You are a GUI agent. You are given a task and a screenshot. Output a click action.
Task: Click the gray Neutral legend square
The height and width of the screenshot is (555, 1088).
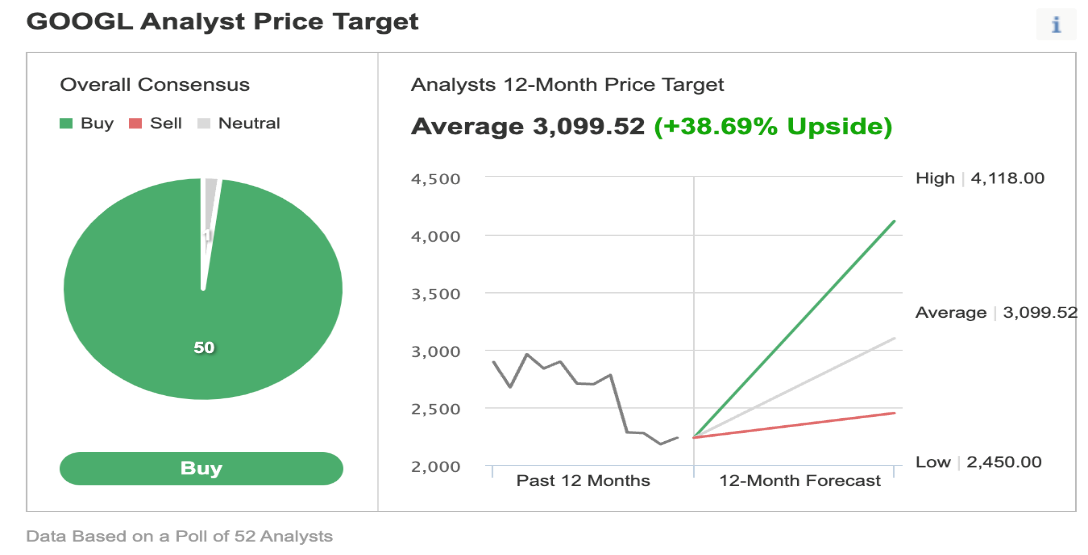click(203, 123)
